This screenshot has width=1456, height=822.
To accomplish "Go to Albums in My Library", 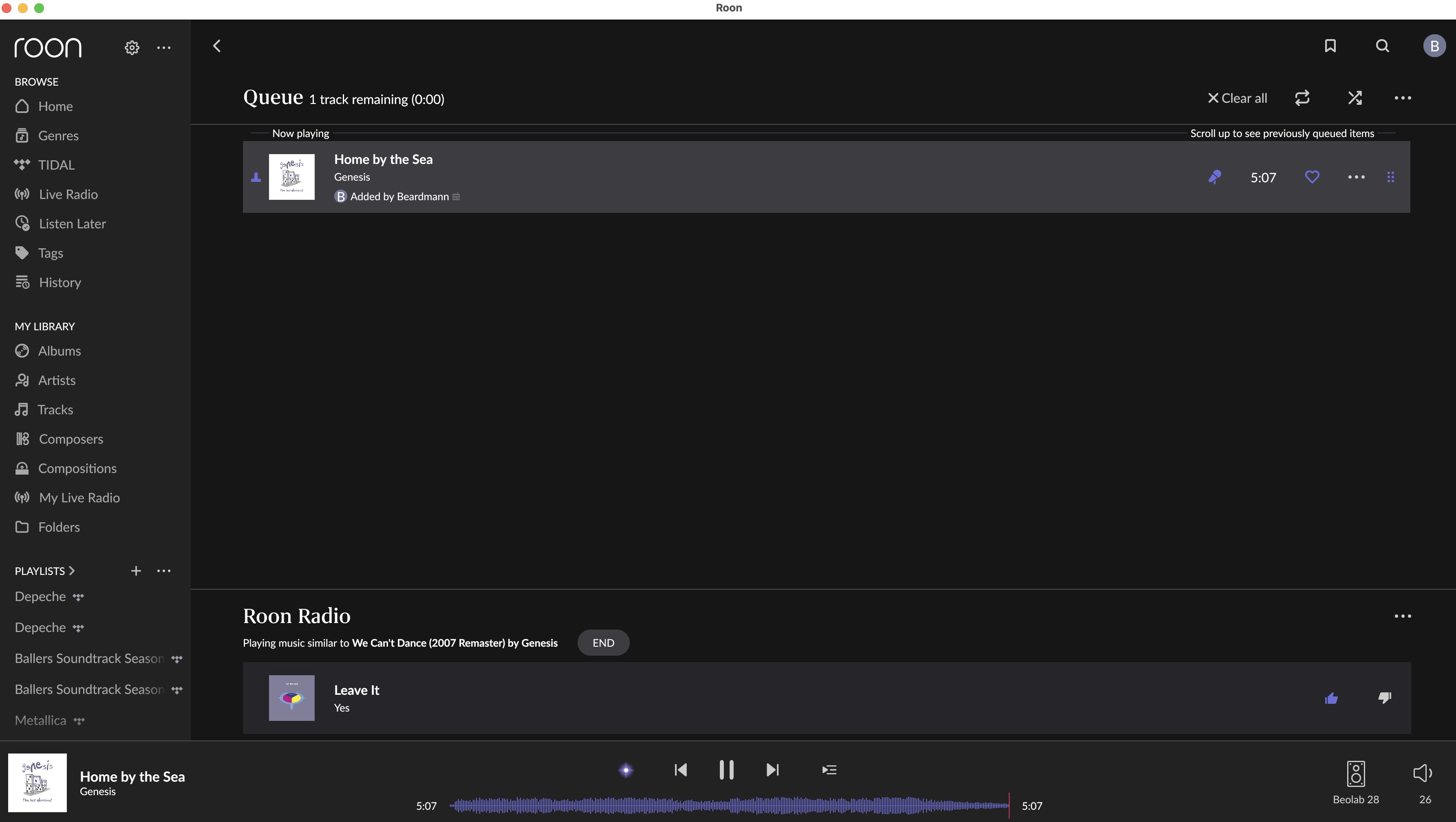I will (60, 351).
